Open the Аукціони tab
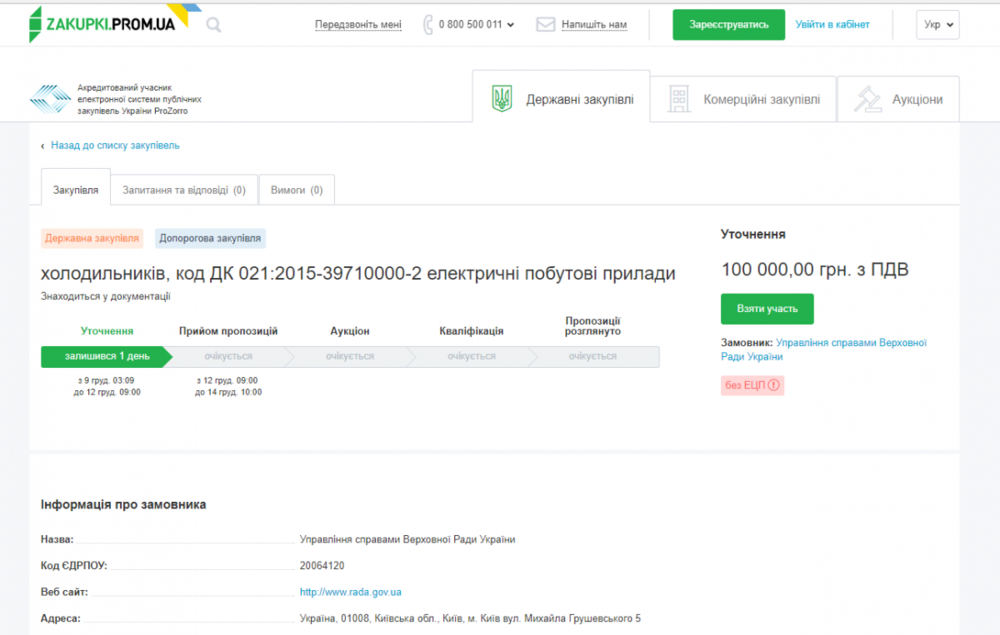Viewport: 1000px width, 635px height. coord(916,99)
